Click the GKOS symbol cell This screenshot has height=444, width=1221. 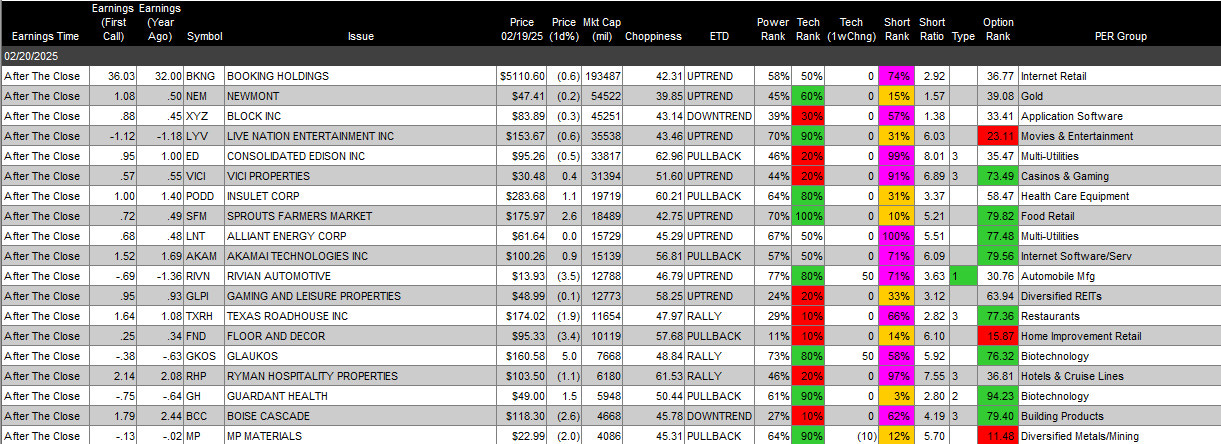203,356
